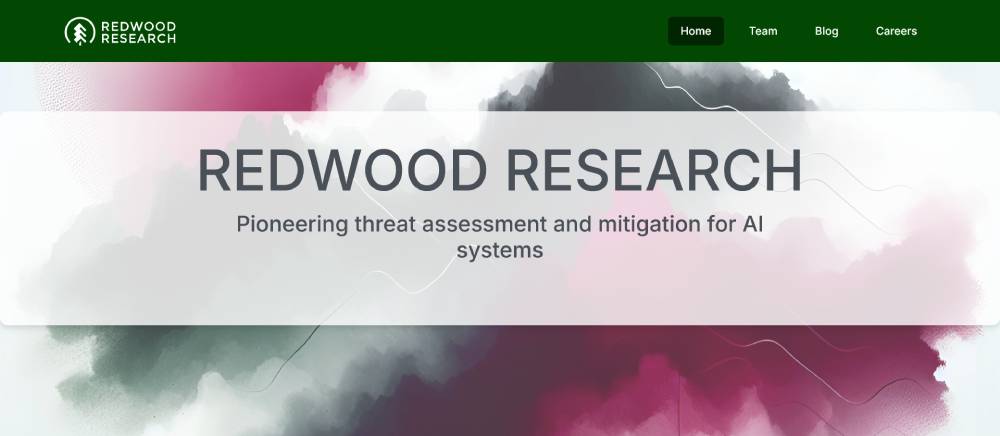Click the Redwood tree logo icon

click(79, 31)
